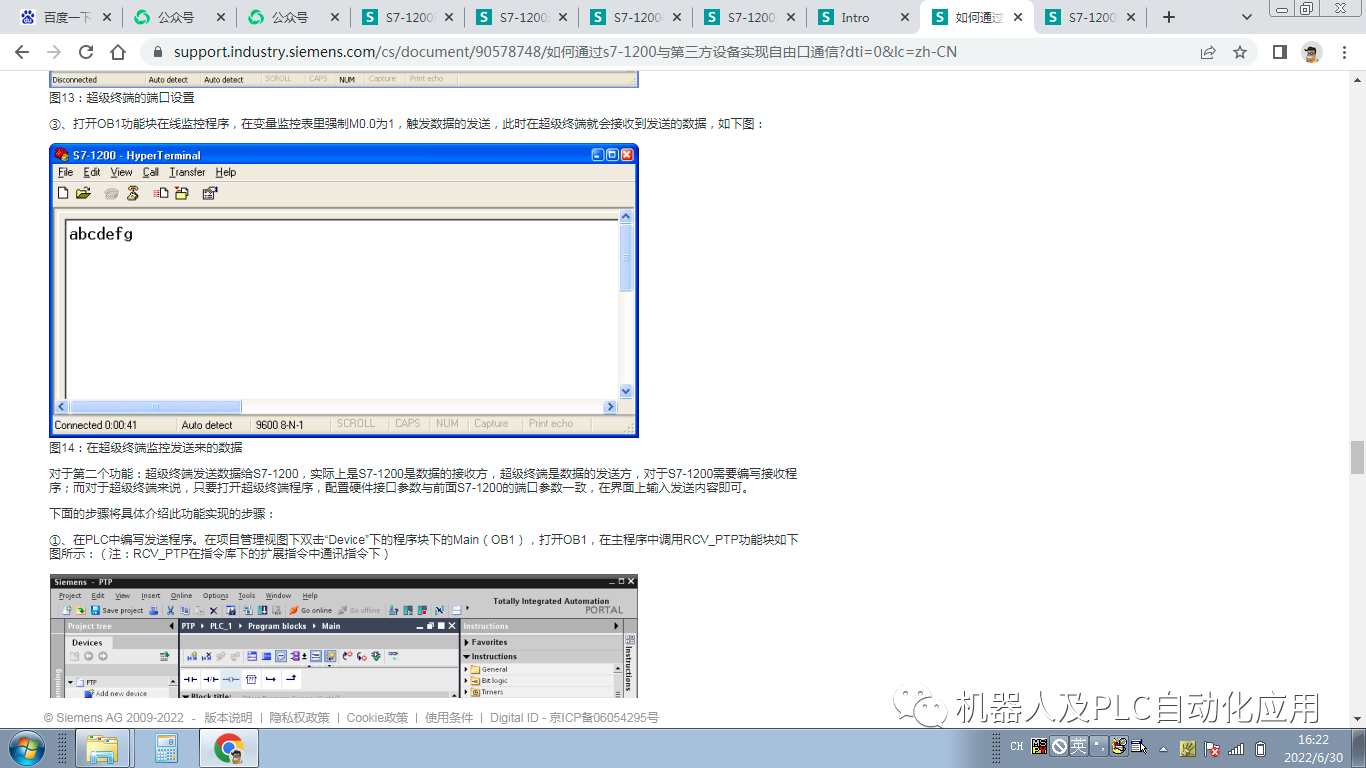This screenshot has height=768, width=1366.
Task: Click Save project in TIA Portal screenshot
Action: (117, 610)
